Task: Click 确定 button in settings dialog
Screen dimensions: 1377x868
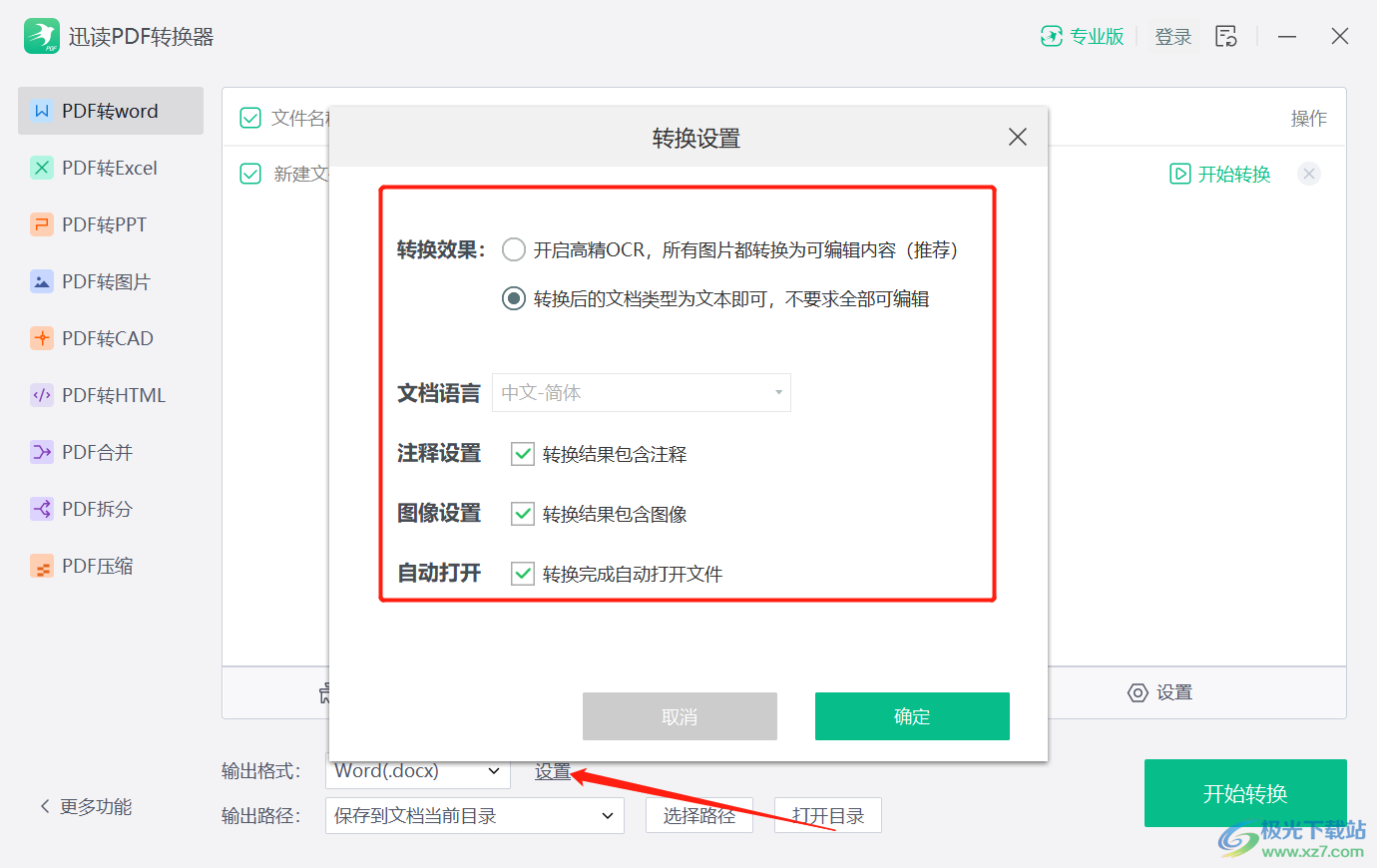Action: 912,716
